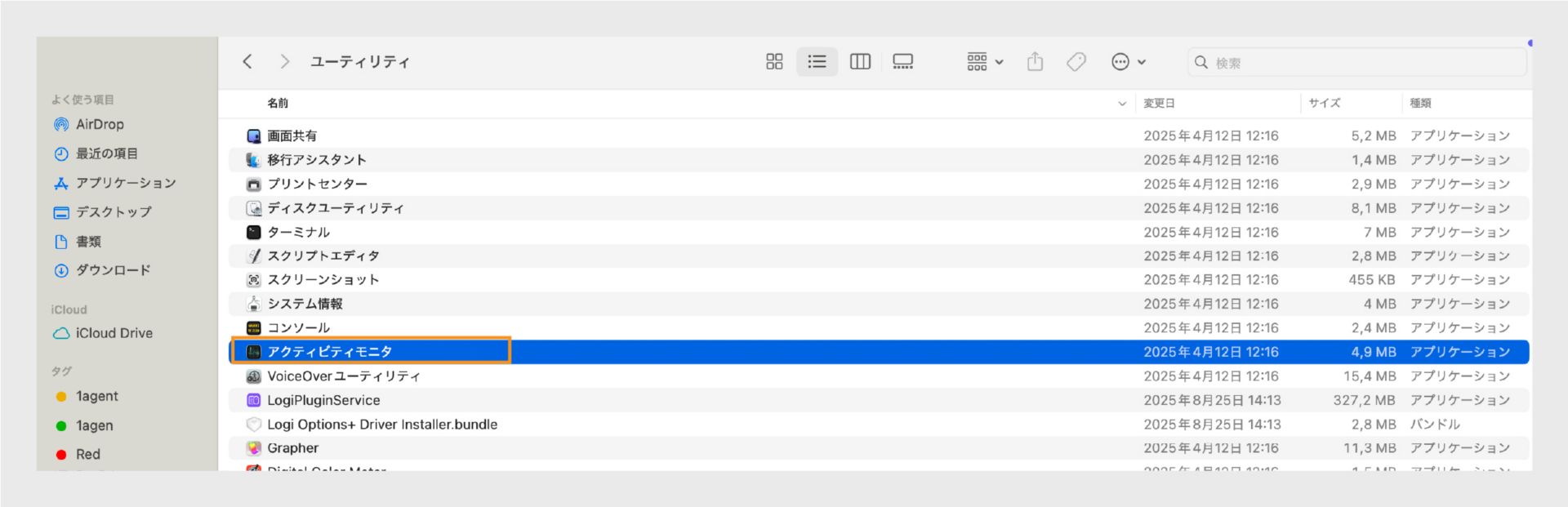Viewport: 1568px width, 507px height.
Task: Click the tag icon in toolbar
Action: [1076, 62]
